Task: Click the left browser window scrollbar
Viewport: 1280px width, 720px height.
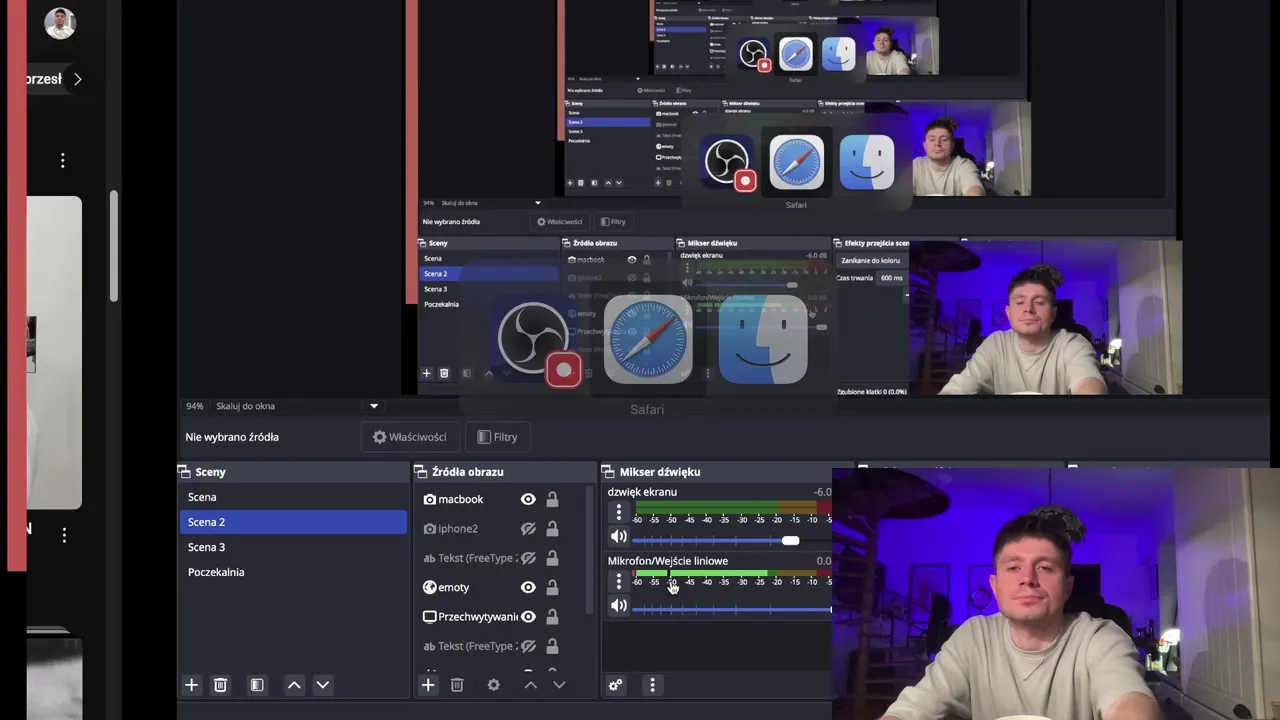Action: click(x=114, y=246)
